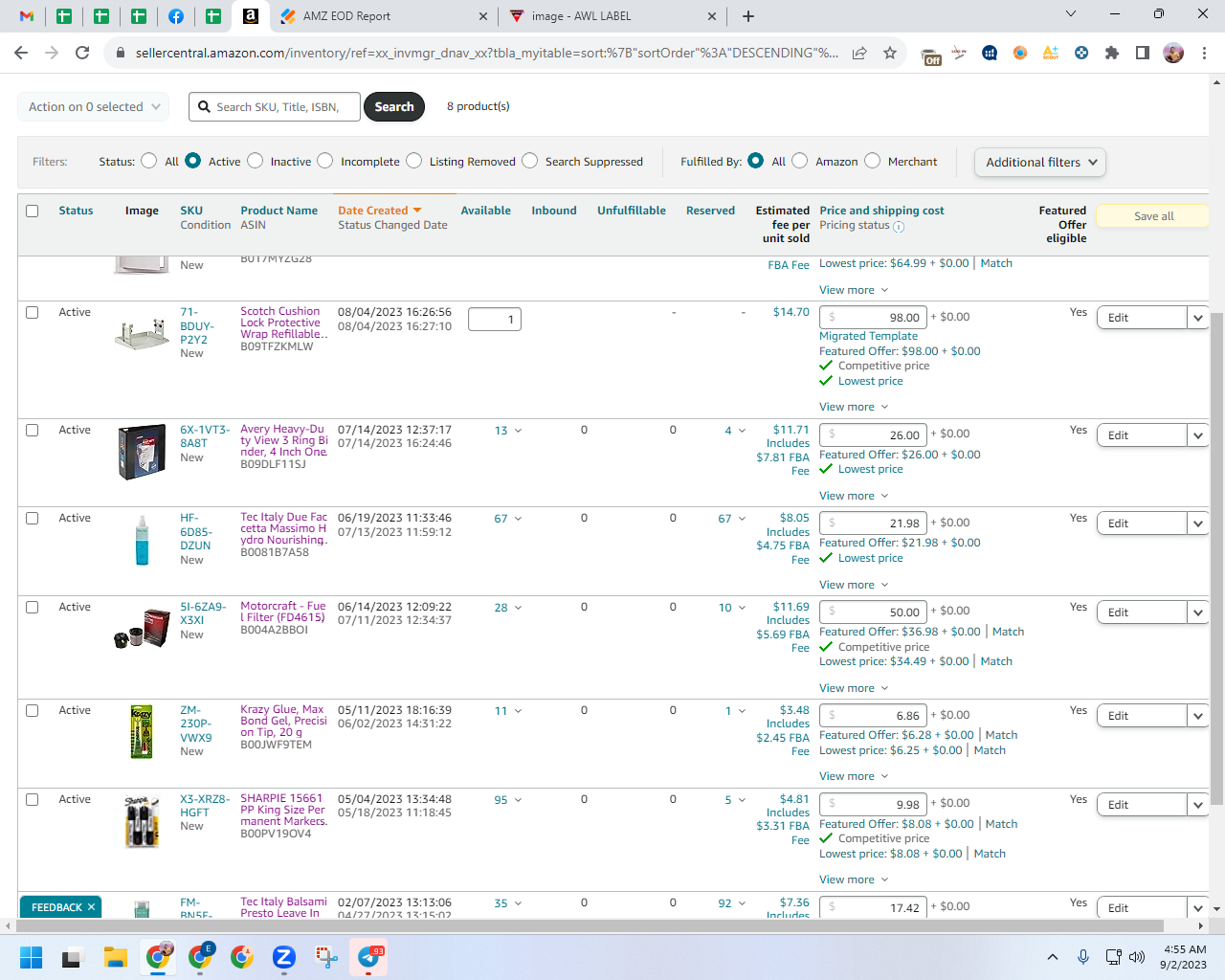The height and width of the screenshot is (980, 1225).
Task: Open Telegram from the taskbar
Action: 369,957
